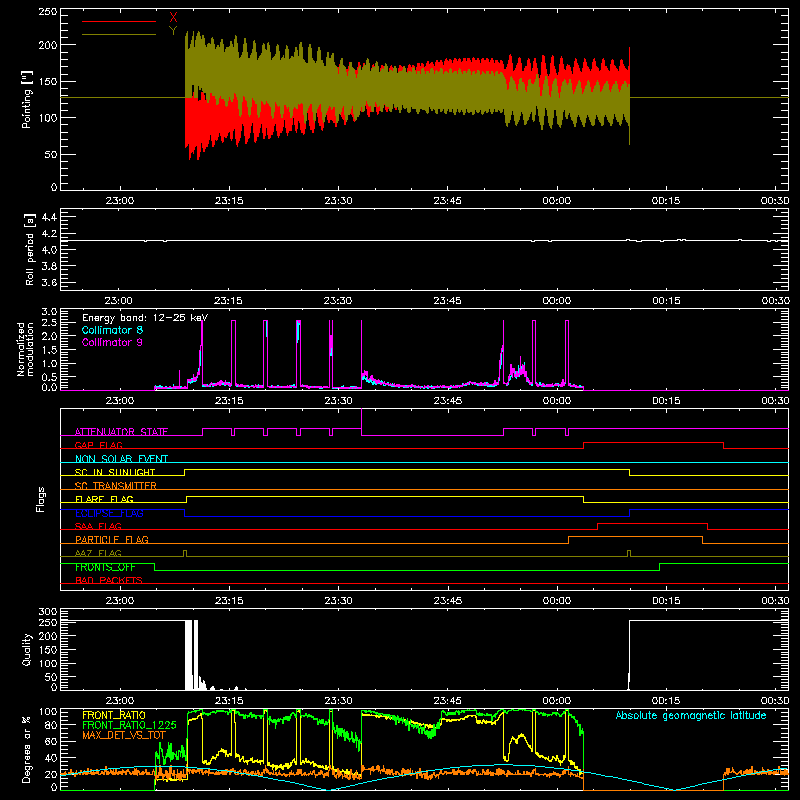The width and height of the screenshot is (800, 800).
Task: Click 00:00 time label under Flags plot
Action: (557, 601)
